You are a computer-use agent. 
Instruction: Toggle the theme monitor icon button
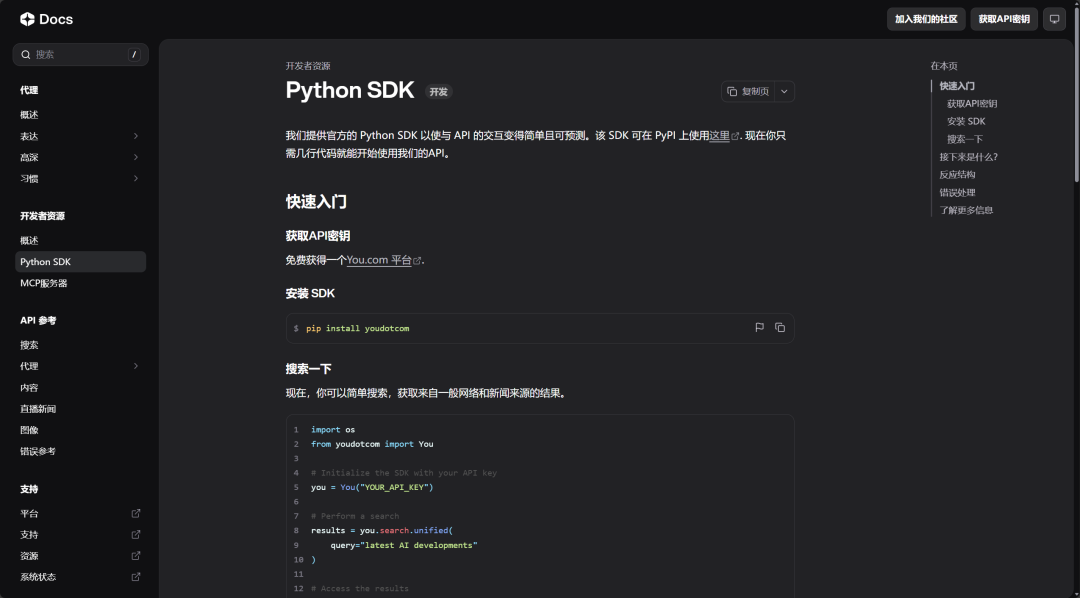point(1055,19)
